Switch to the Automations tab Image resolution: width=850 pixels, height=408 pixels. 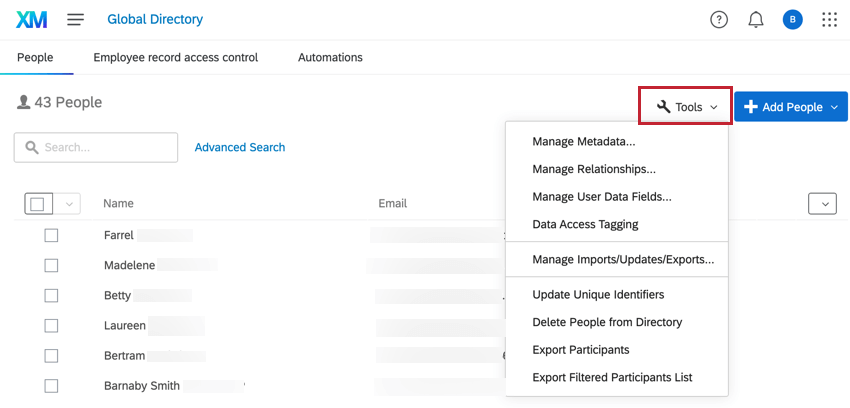(330, 57)
